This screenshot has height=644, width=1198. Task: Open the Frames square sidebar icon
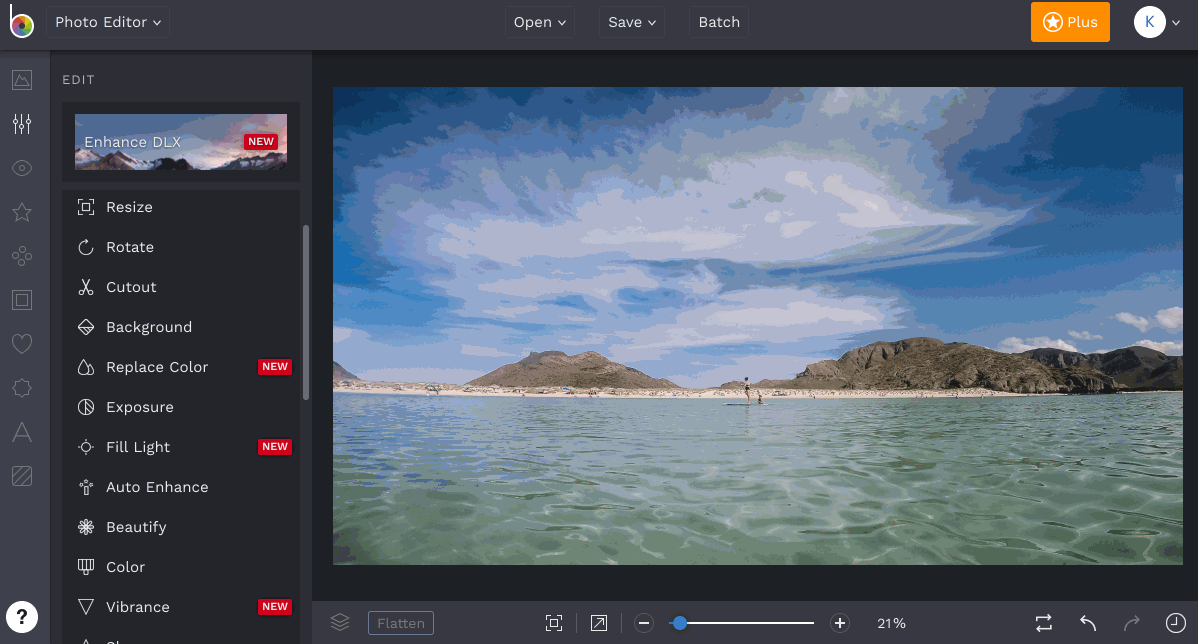22,300
